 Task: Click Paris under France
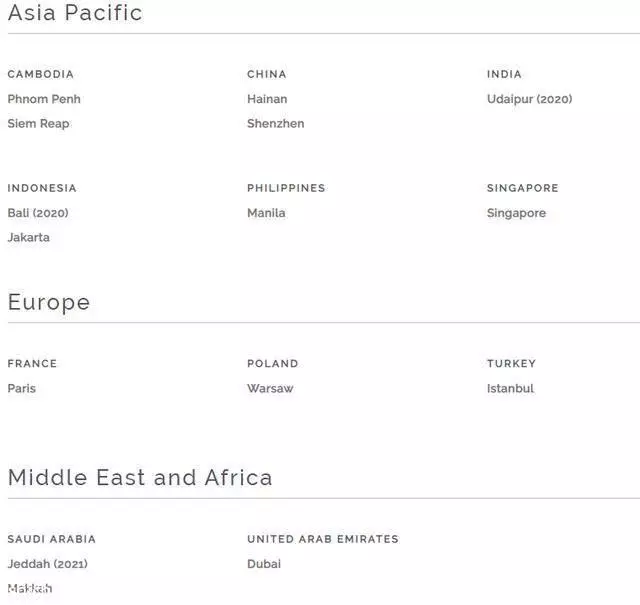tap(22, 388)
